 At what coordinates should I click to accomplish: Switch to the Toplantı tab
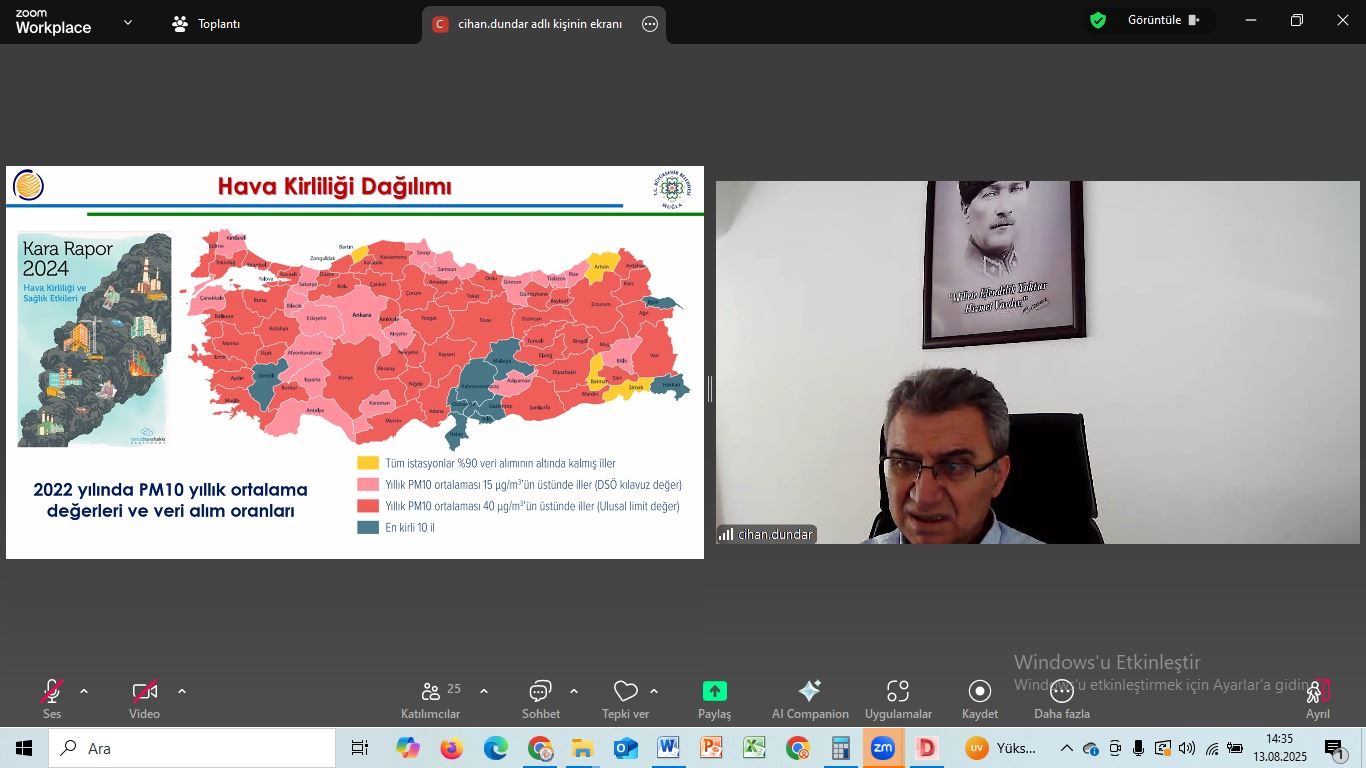pos(206,24)
